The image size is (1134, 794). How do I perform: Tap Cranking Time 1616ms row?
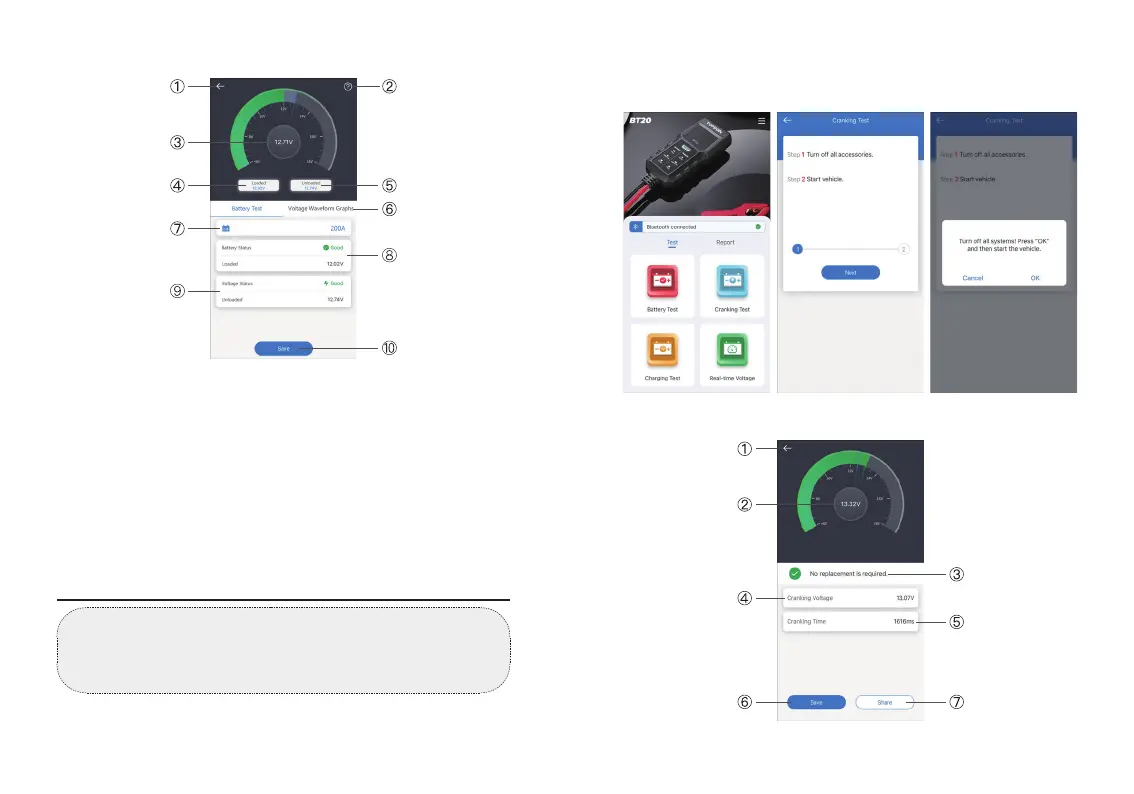point(850,621)
